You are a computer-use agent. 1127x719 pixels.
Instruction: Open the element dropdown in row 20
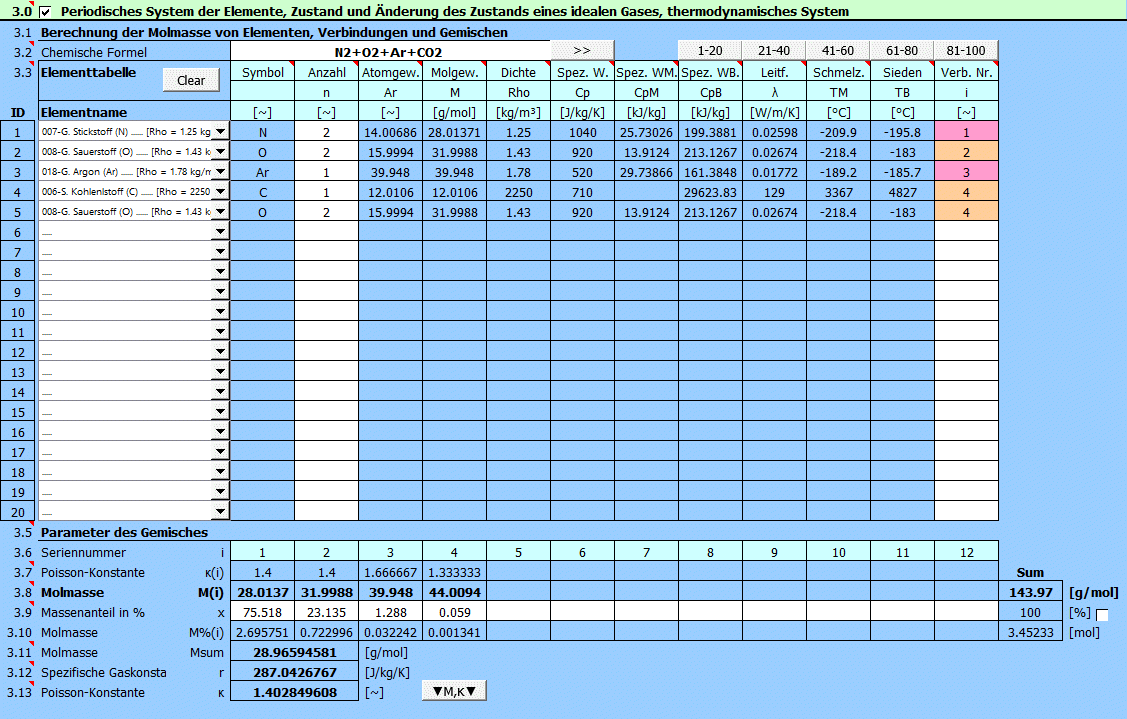click(220, 511)
